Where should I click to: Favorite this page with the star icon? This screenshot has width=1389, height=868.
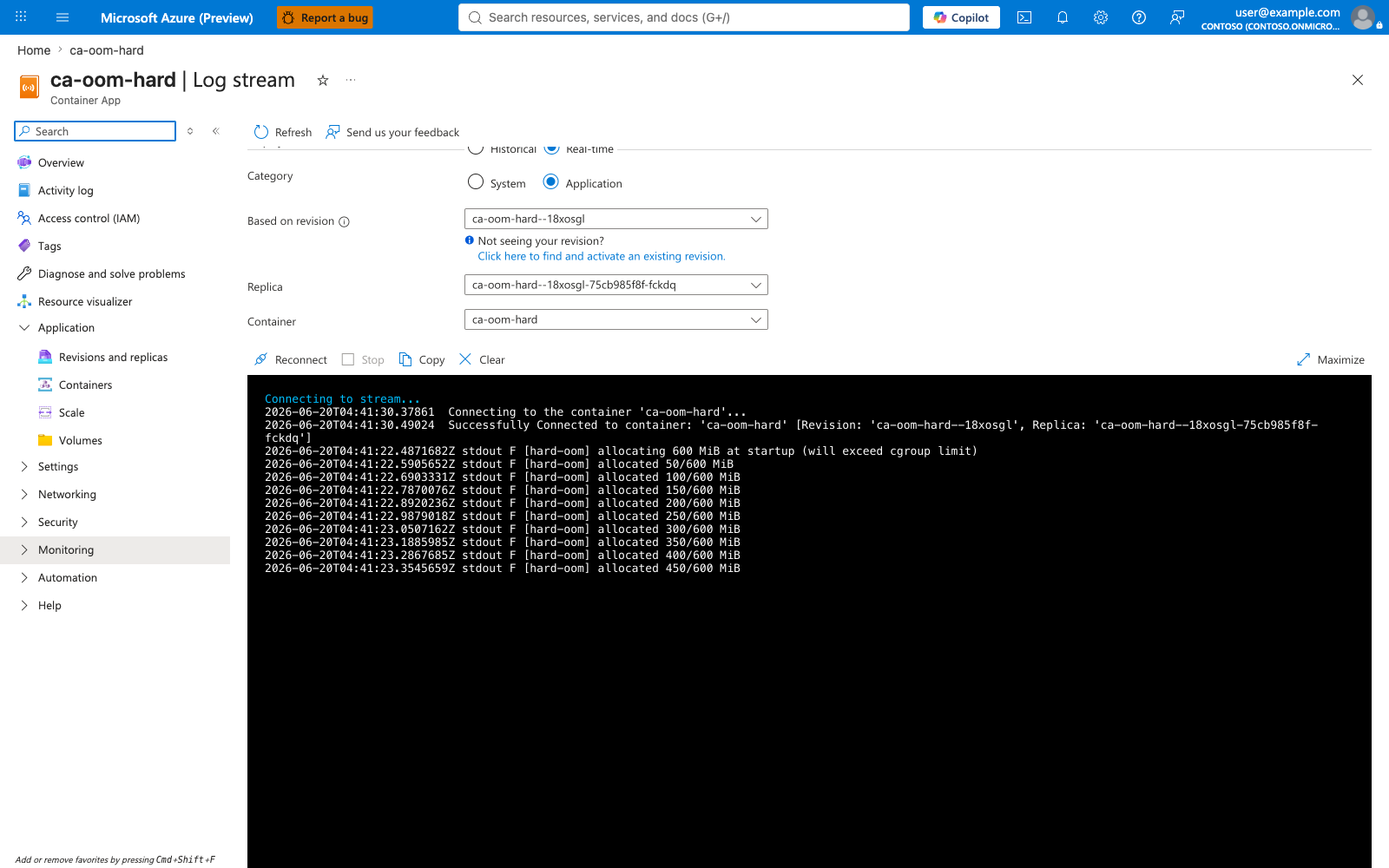323,80
